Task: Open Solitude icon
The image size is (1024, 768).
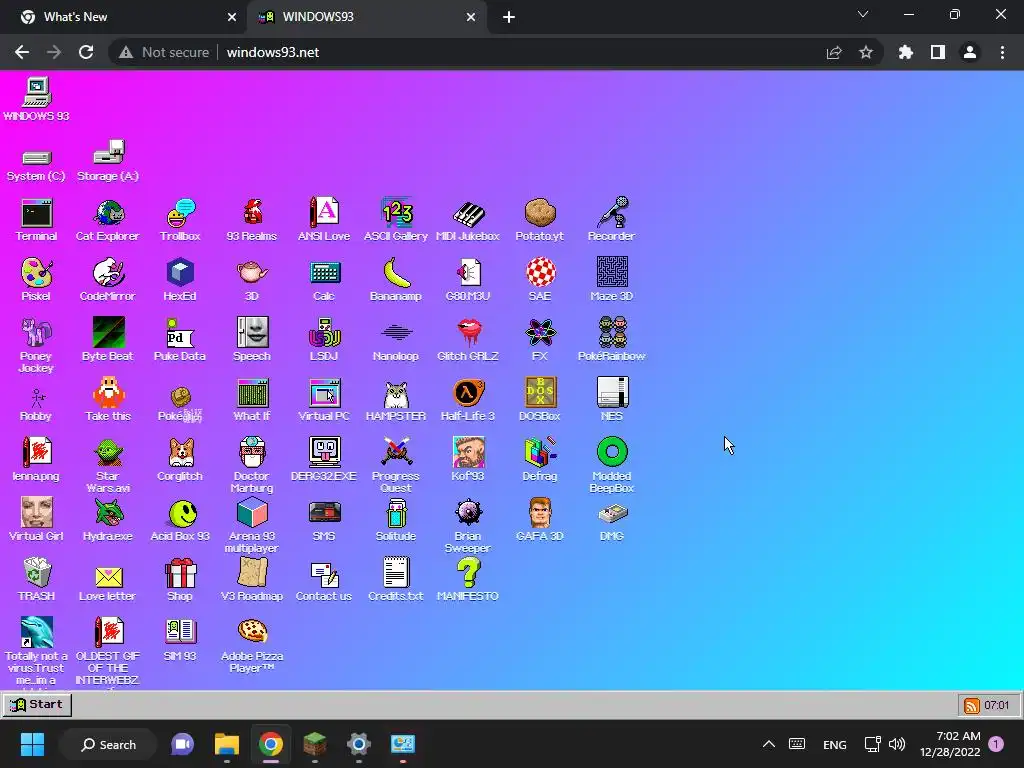Action: [396, 520]
